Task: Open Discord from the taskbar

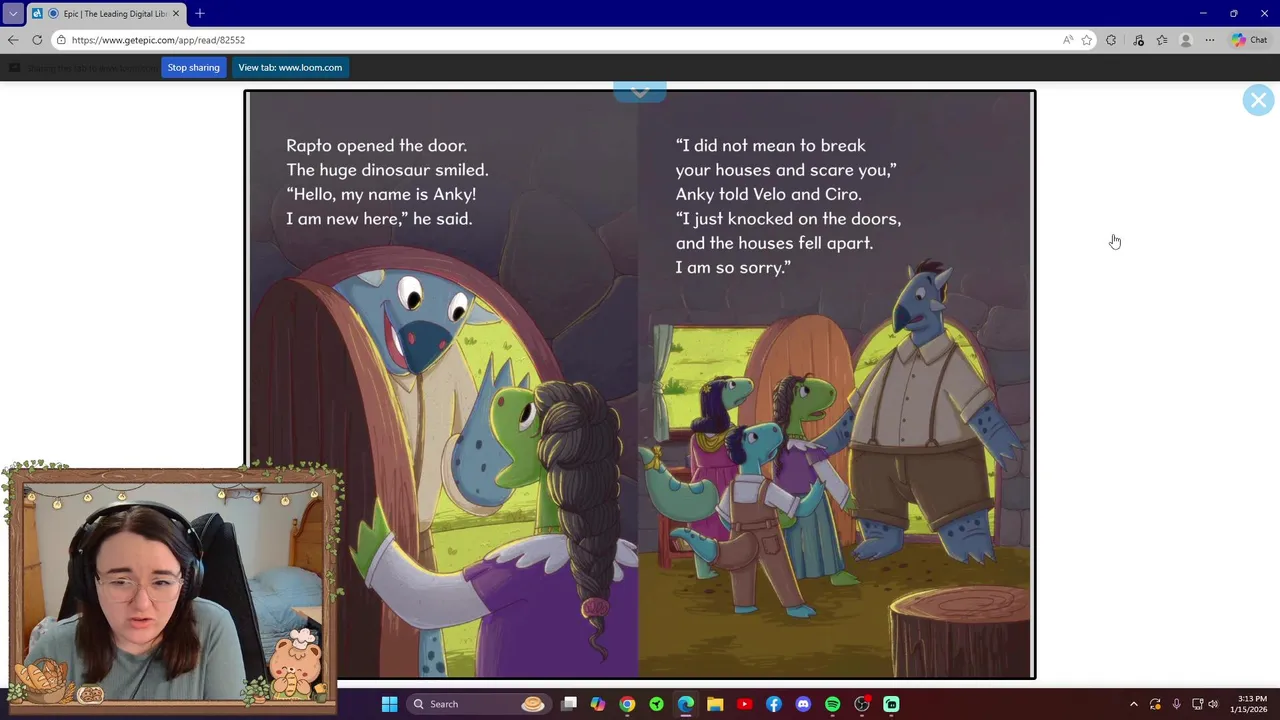Action: (x=803, y=704)
